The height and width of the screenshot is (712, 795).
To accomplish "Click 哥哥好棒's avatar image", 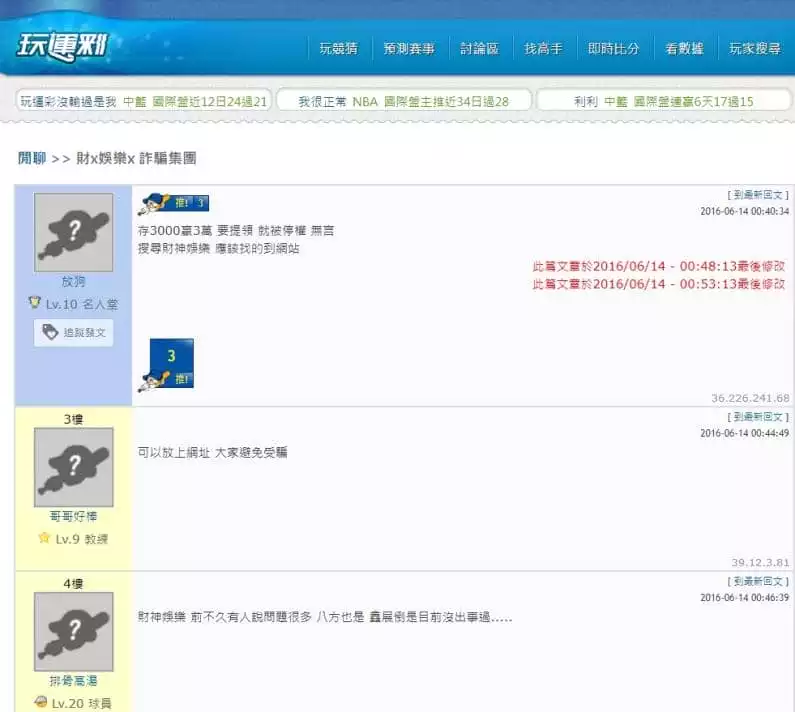I will coord(74,467).
